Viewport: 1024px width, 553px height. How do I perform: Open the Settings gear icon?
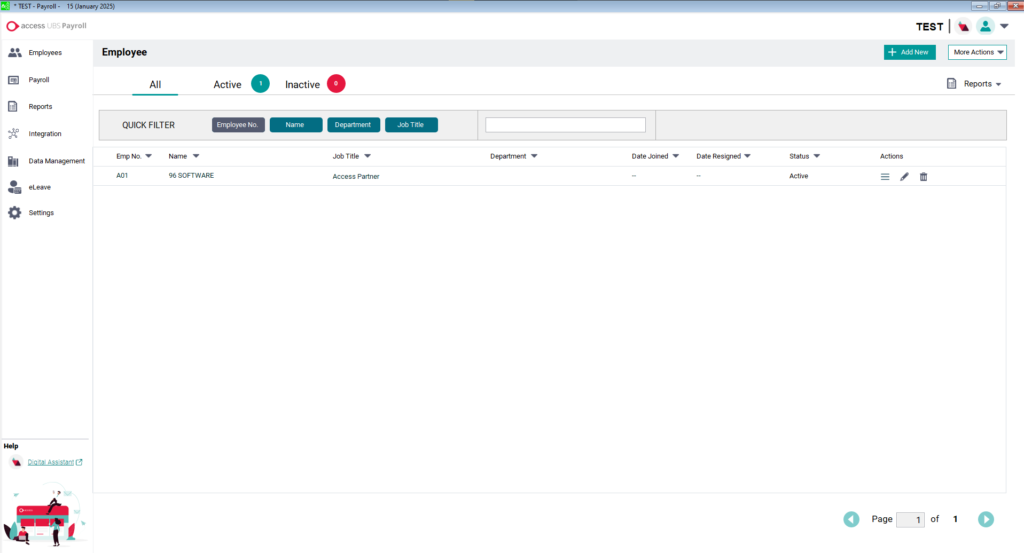click(15, 213)
